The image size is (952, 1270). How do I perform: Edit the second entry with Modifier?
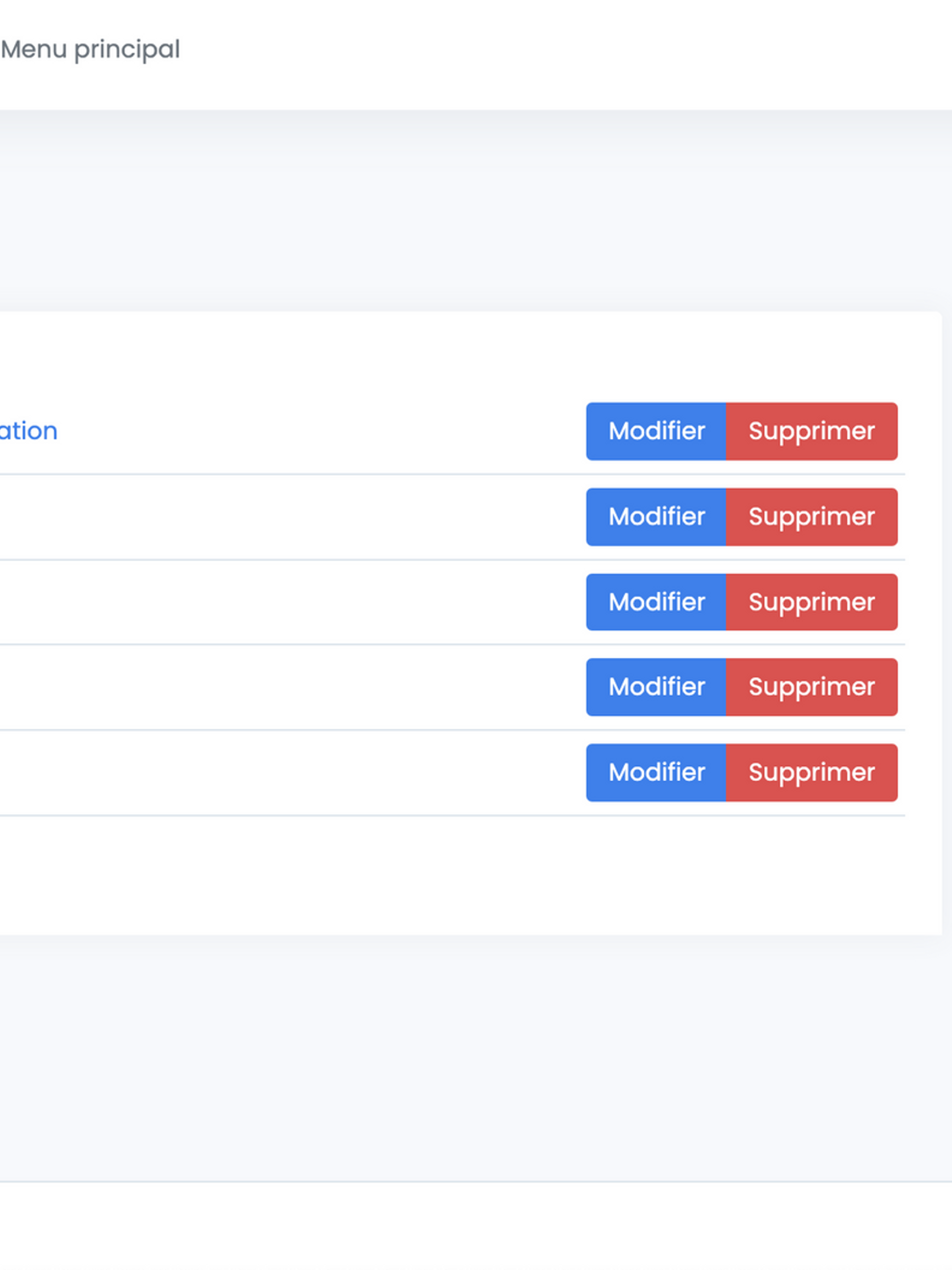point(656,517)
